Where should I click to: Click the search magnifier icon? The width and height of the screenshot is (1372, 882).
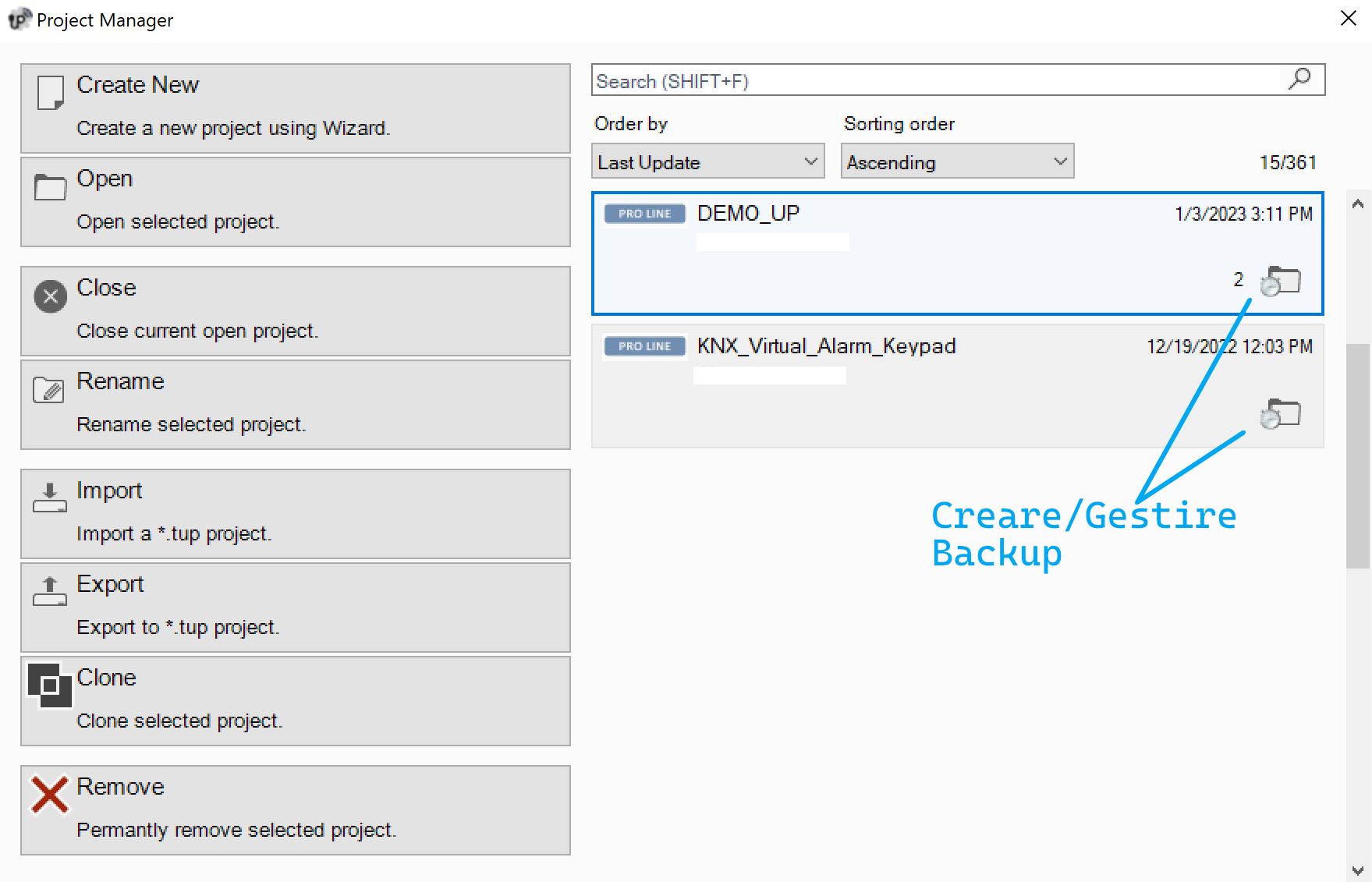(x=1300, y=79)
